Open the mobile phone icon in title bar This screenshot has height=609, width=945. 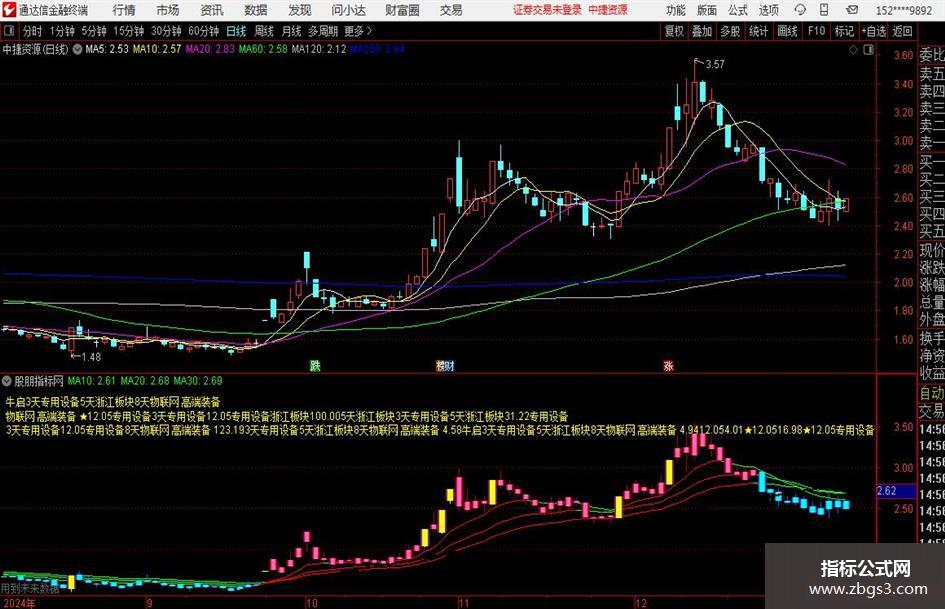click(x=824, y=10)
